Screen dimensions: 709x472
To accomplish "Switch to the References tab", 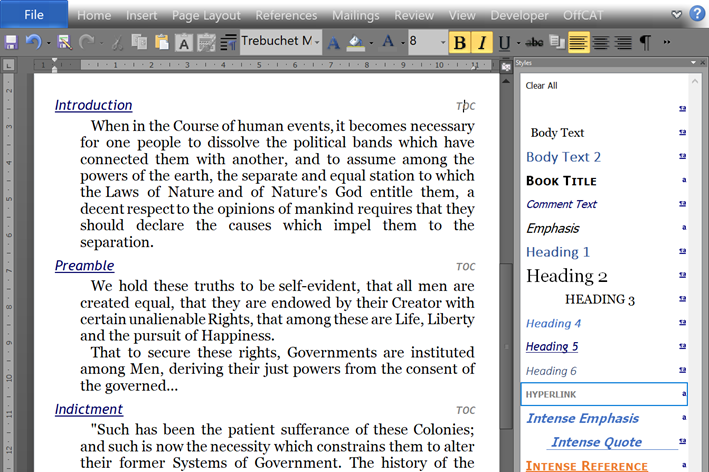I will click(286, 15).
